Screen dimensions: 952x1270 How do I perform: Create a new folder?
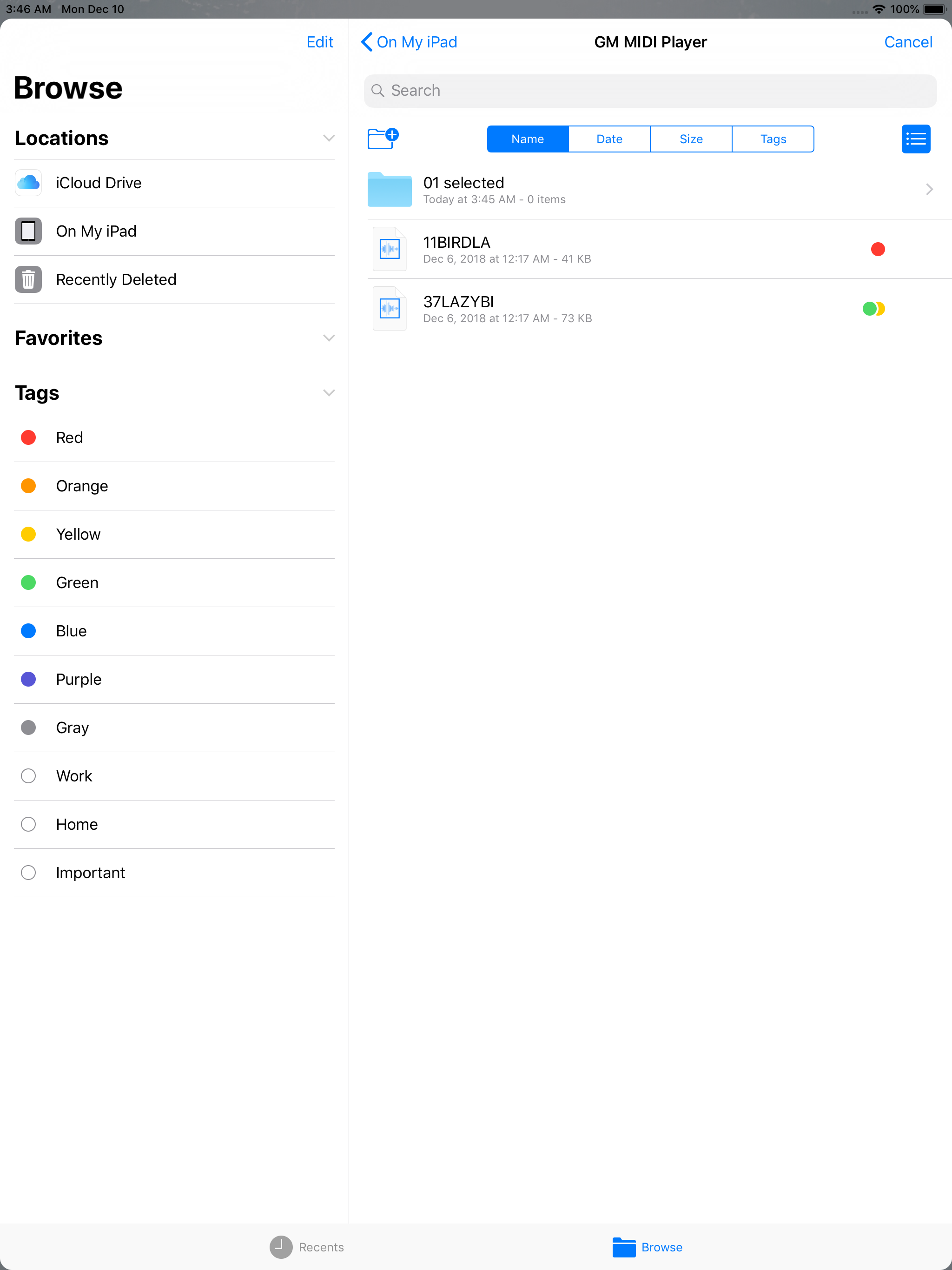click(383, 139)
